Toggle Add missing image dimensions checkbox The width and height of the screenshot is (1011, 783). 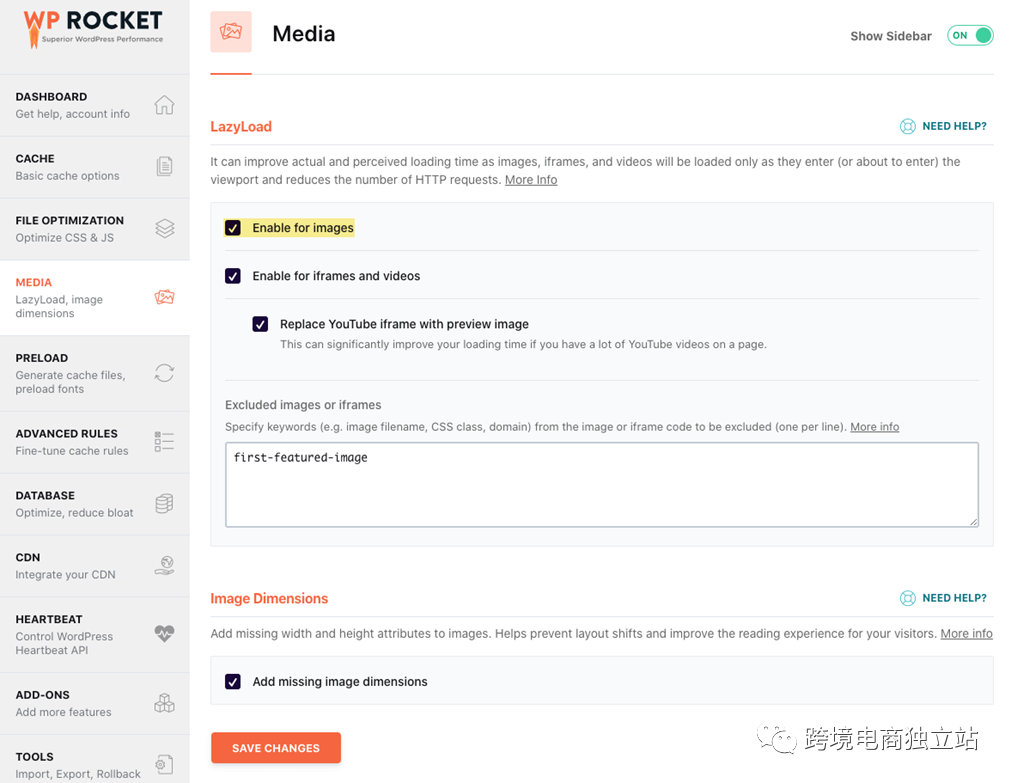point(233,682)
